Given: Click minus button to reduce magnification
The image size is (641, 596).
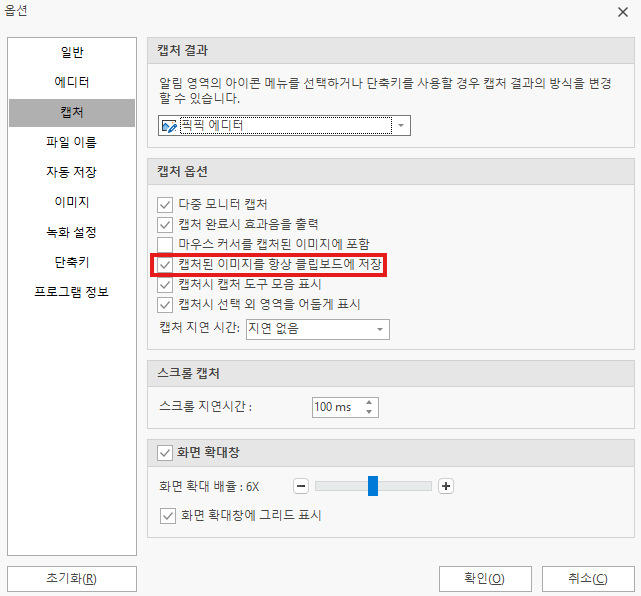Looking at the screenshot, I should pos(301,486).
